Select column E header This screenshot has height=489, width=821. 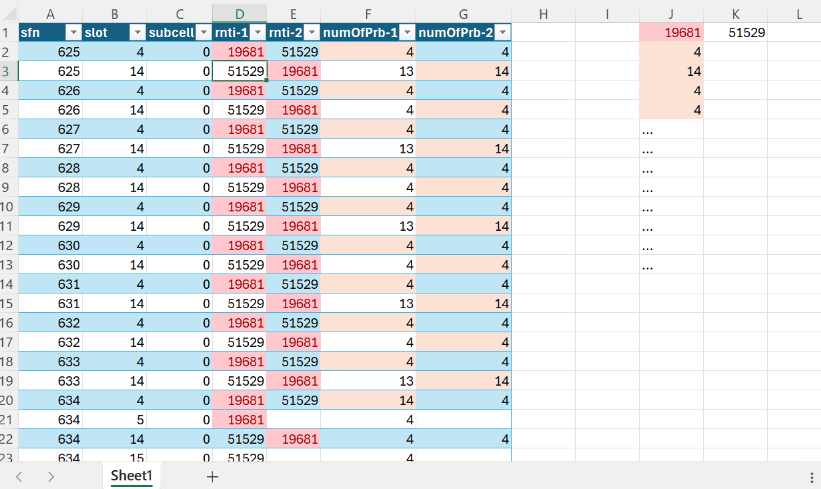coord(293,14)
